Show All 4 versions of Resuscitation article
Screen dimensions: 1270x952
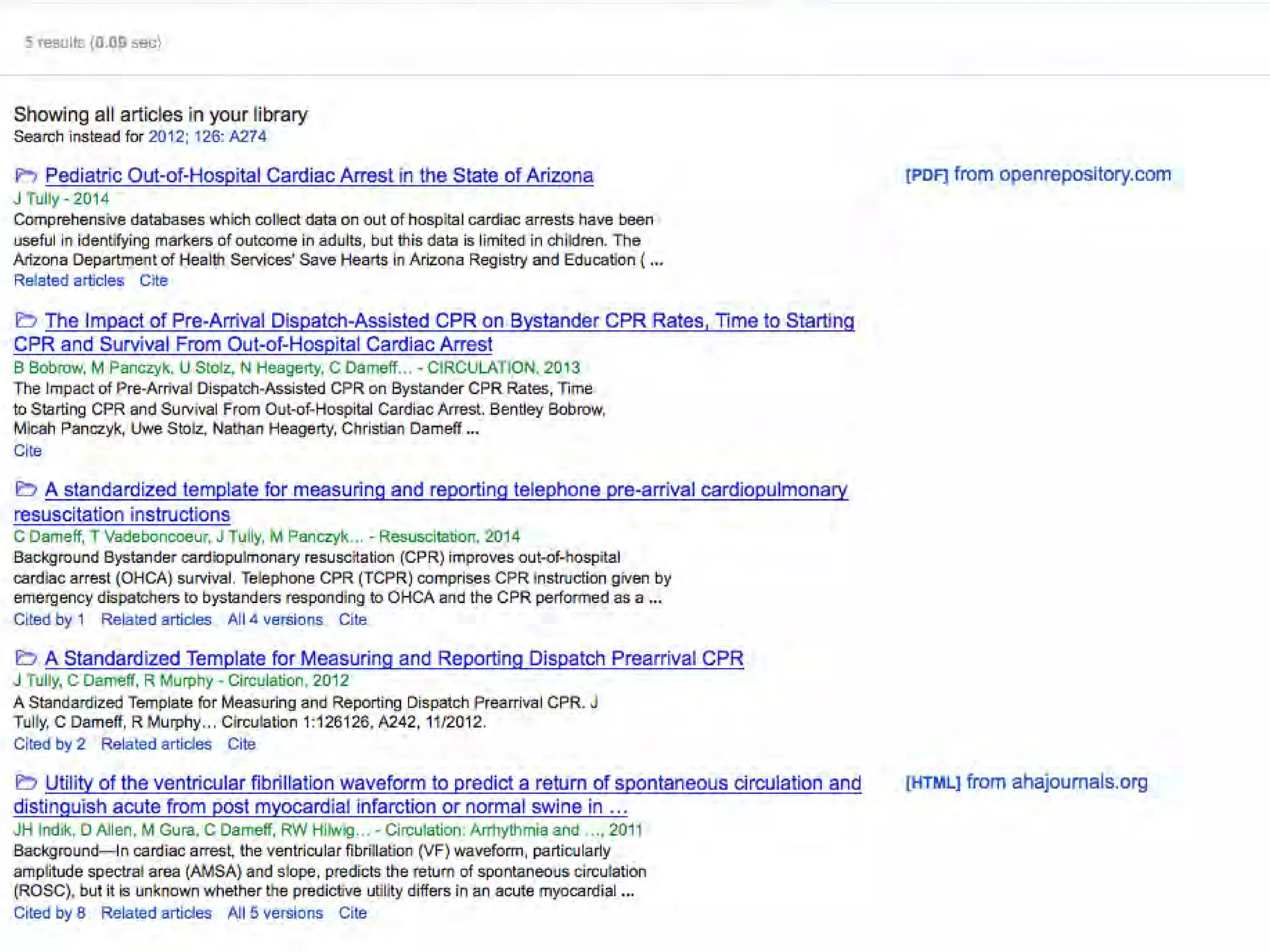[275, 620]
